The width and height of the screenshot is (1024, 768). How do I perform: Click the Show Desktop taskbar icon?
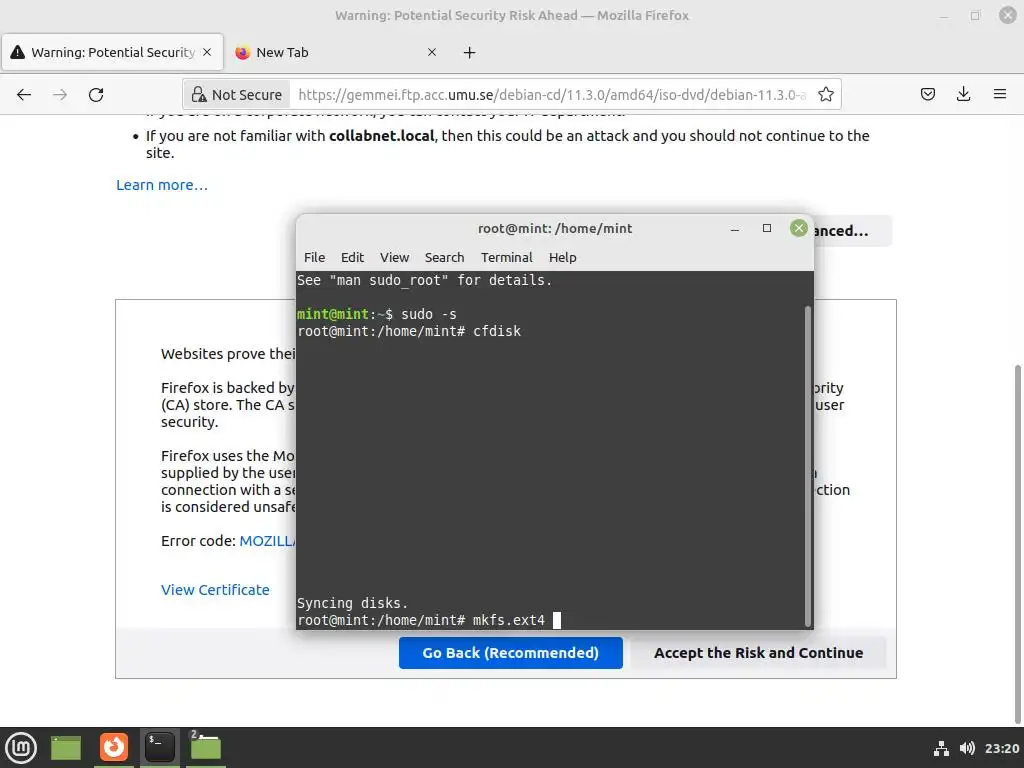[x=66, y=748]
